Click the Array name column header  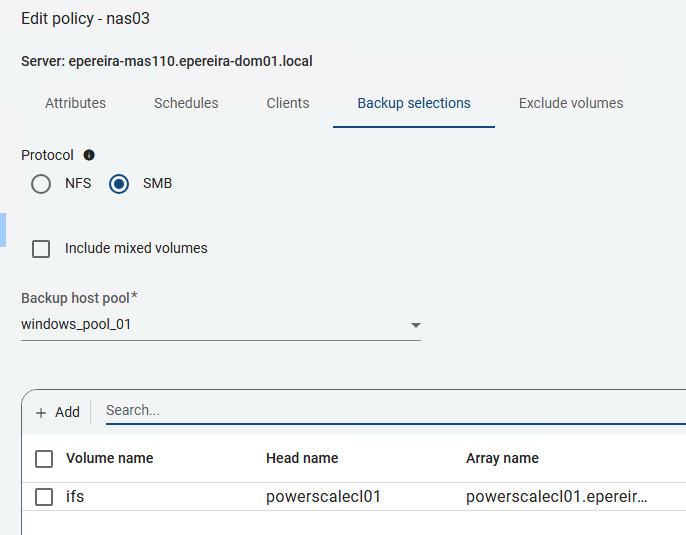[502, 458]
